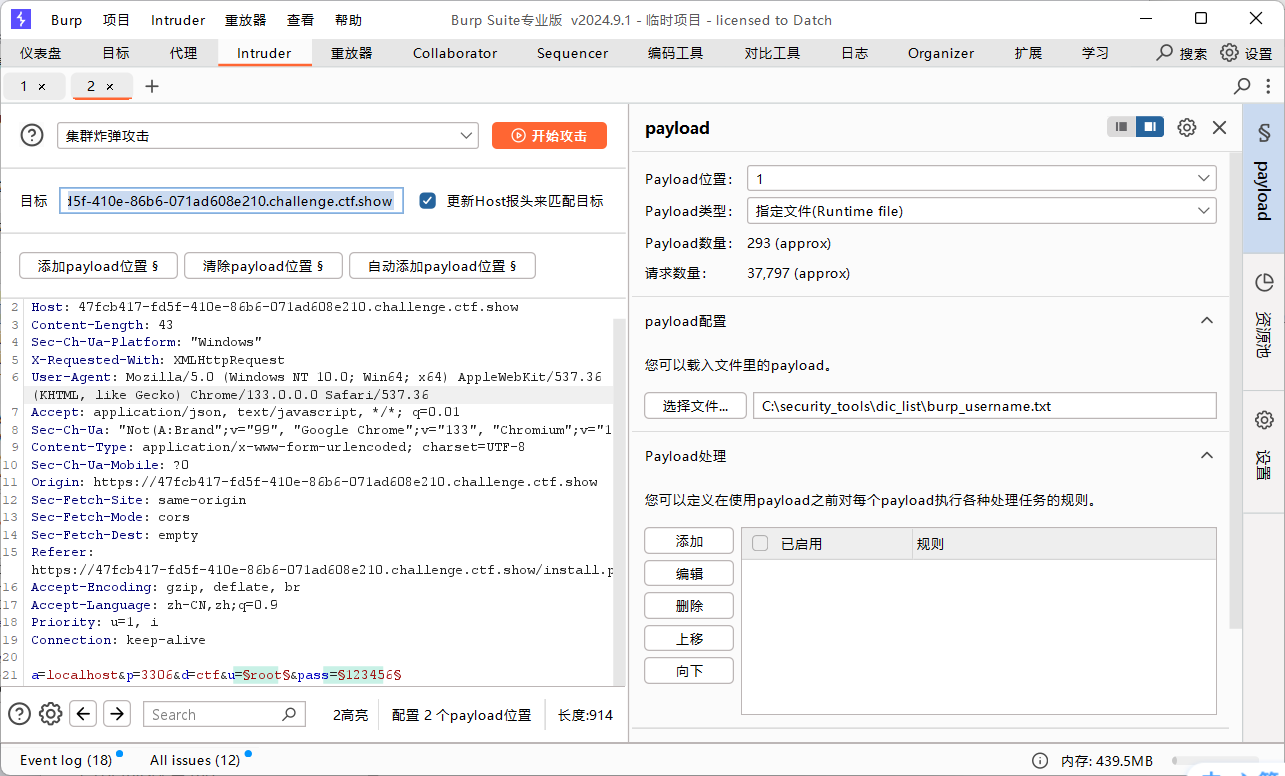Click 编辑 processing rule button
Viewport: 1285px width, 776px height.
(689, 574)
